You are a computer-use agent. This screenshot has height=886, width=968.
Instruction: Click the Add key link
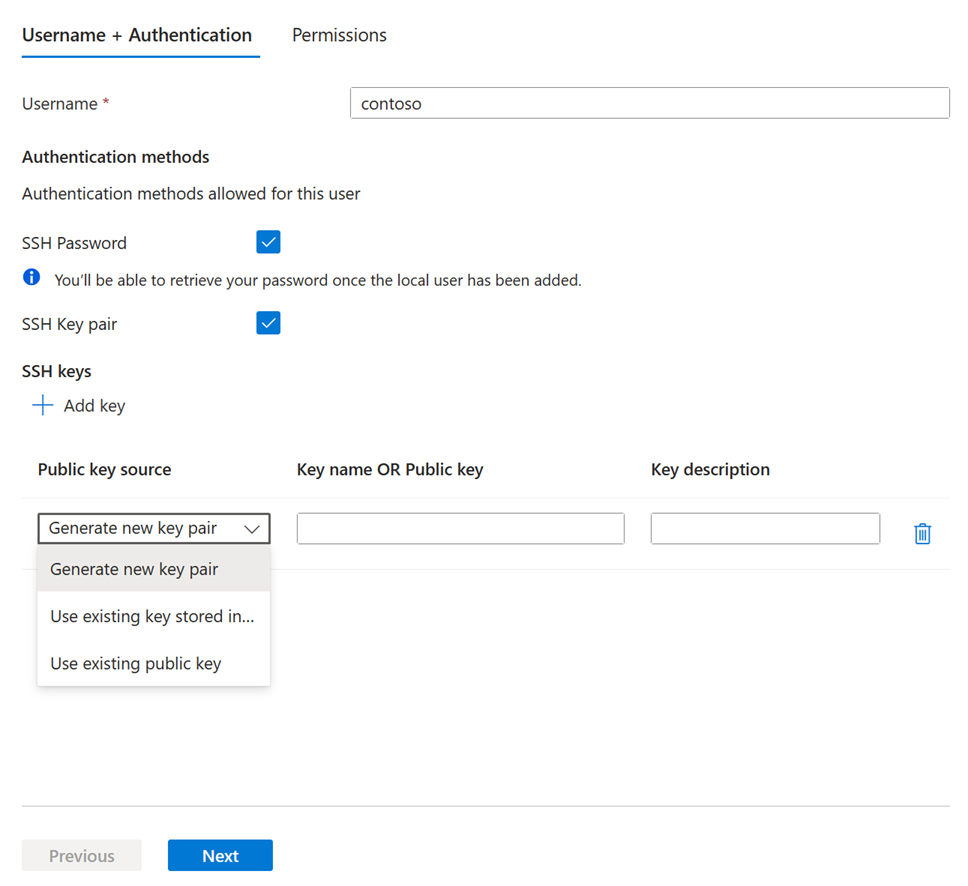point(94,405)
